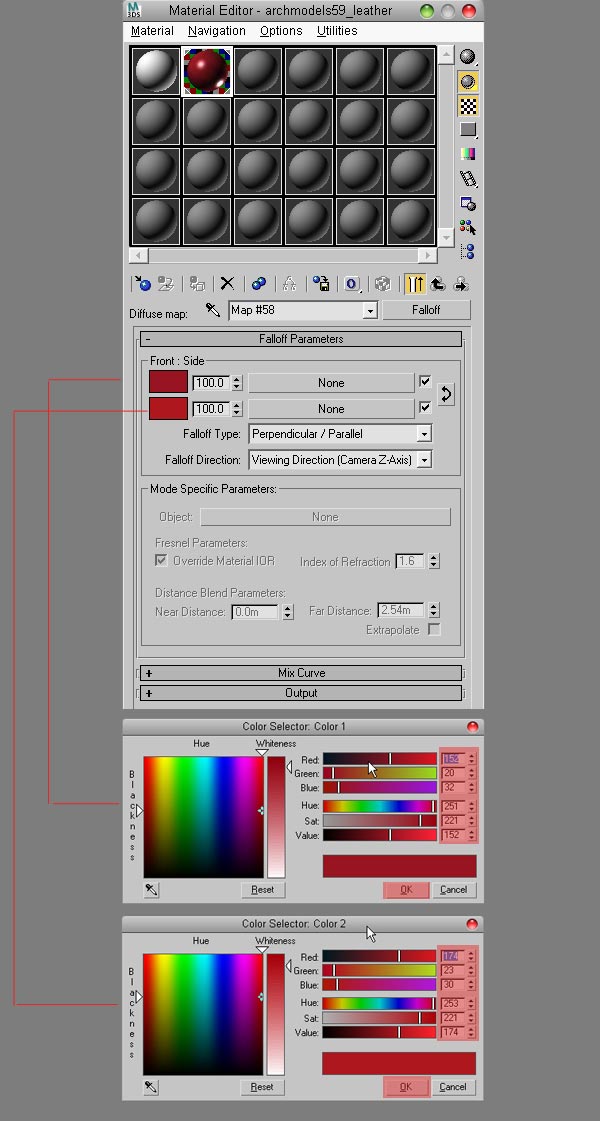600x1121 pixels.
Task: Expand the Output rollout
Action: tap(300, 693)
